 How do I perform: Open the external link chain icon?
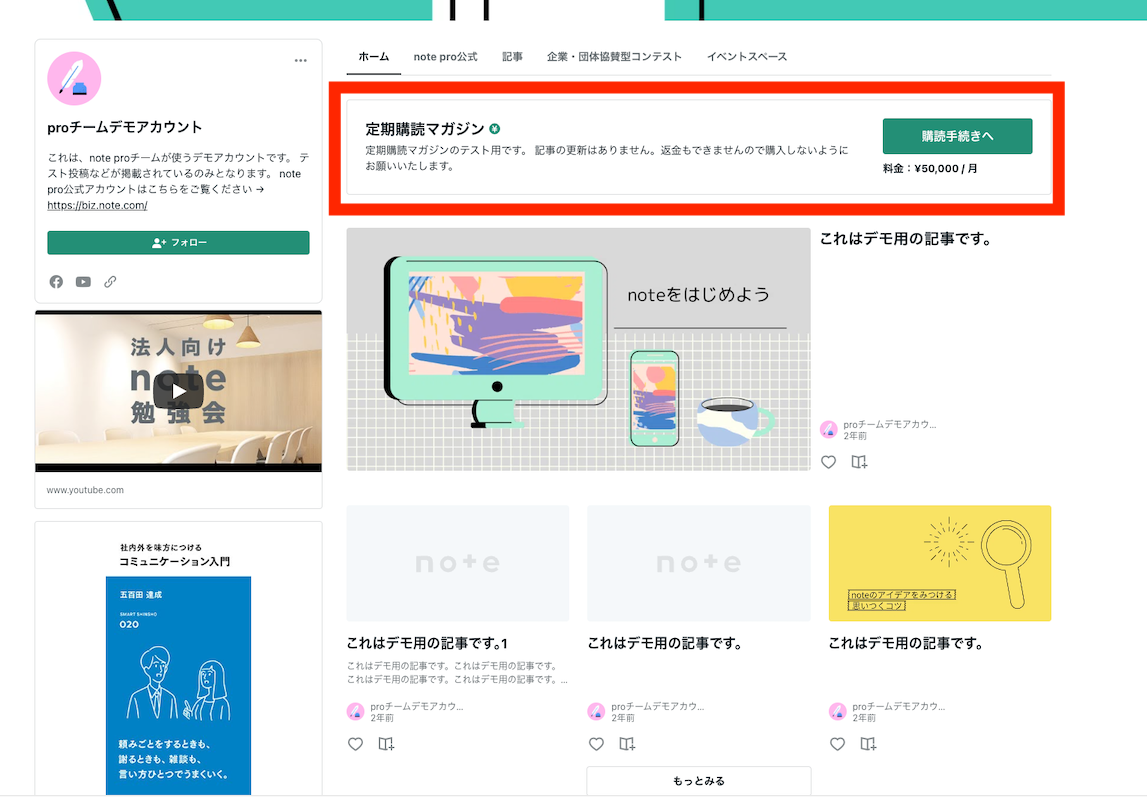pos(110,282)
